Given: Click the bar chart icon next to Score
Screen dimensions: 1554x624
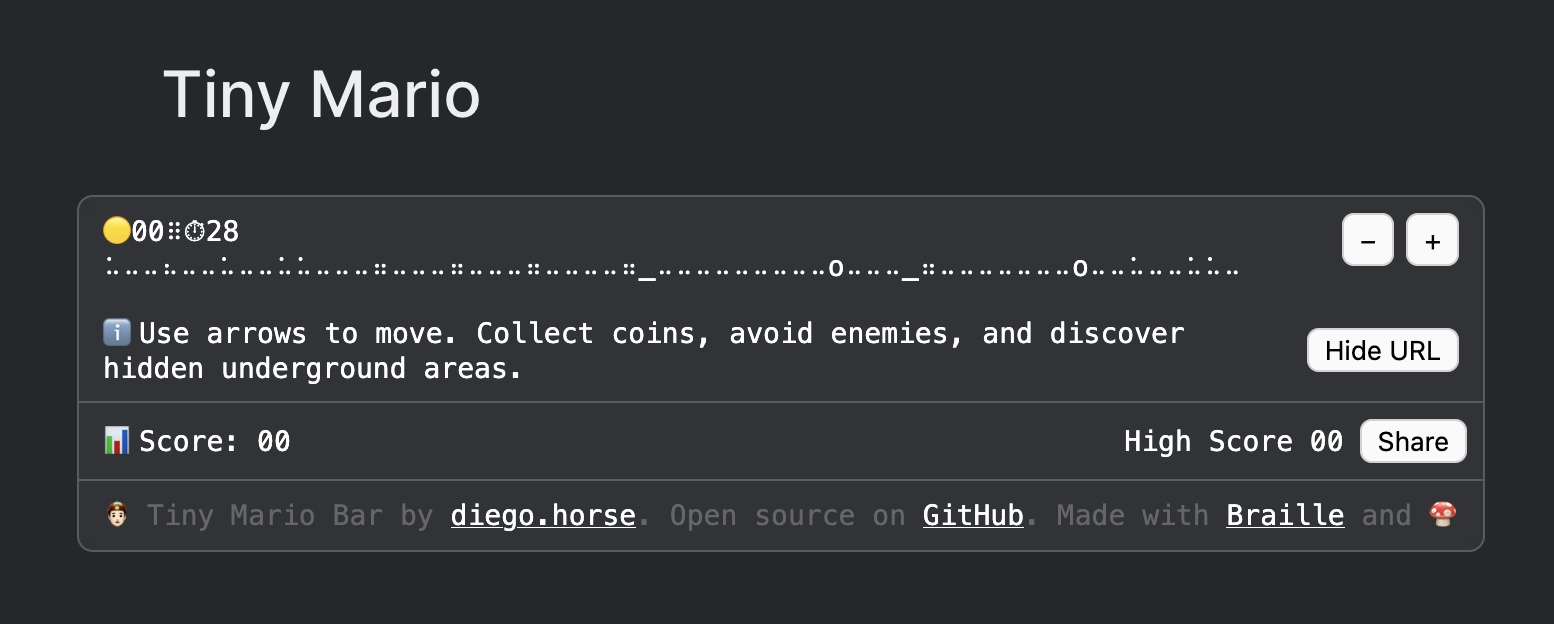Looking at the screenshot, I should [117, 440].
